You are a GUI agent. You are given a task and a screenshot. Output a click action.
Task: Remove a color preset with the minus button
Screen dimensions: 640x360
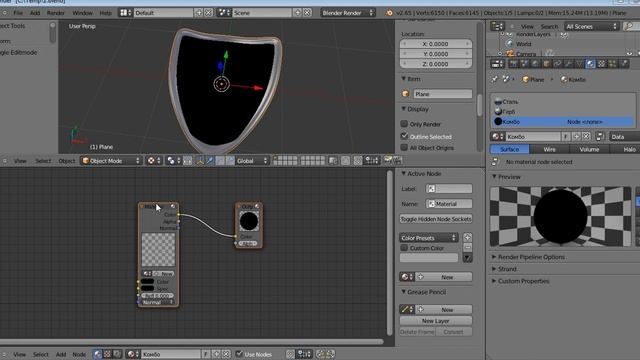click(467, 247)
